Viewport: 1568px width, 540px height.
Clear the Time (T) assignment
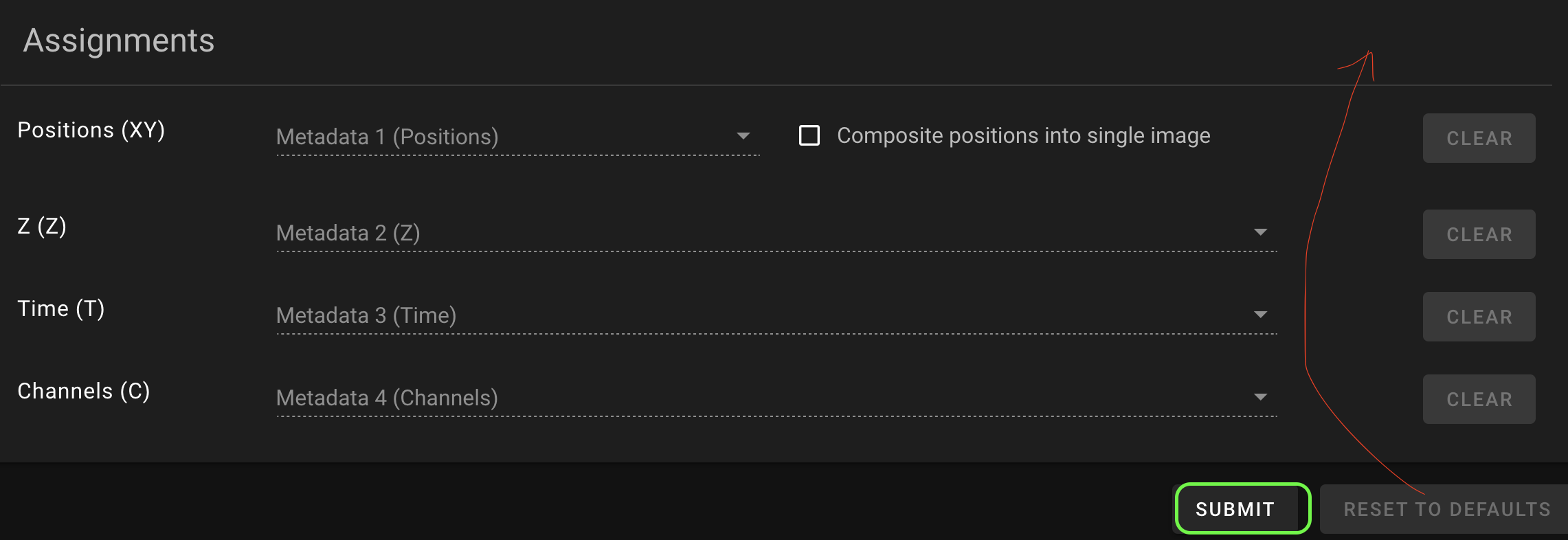pos(1479,316)
